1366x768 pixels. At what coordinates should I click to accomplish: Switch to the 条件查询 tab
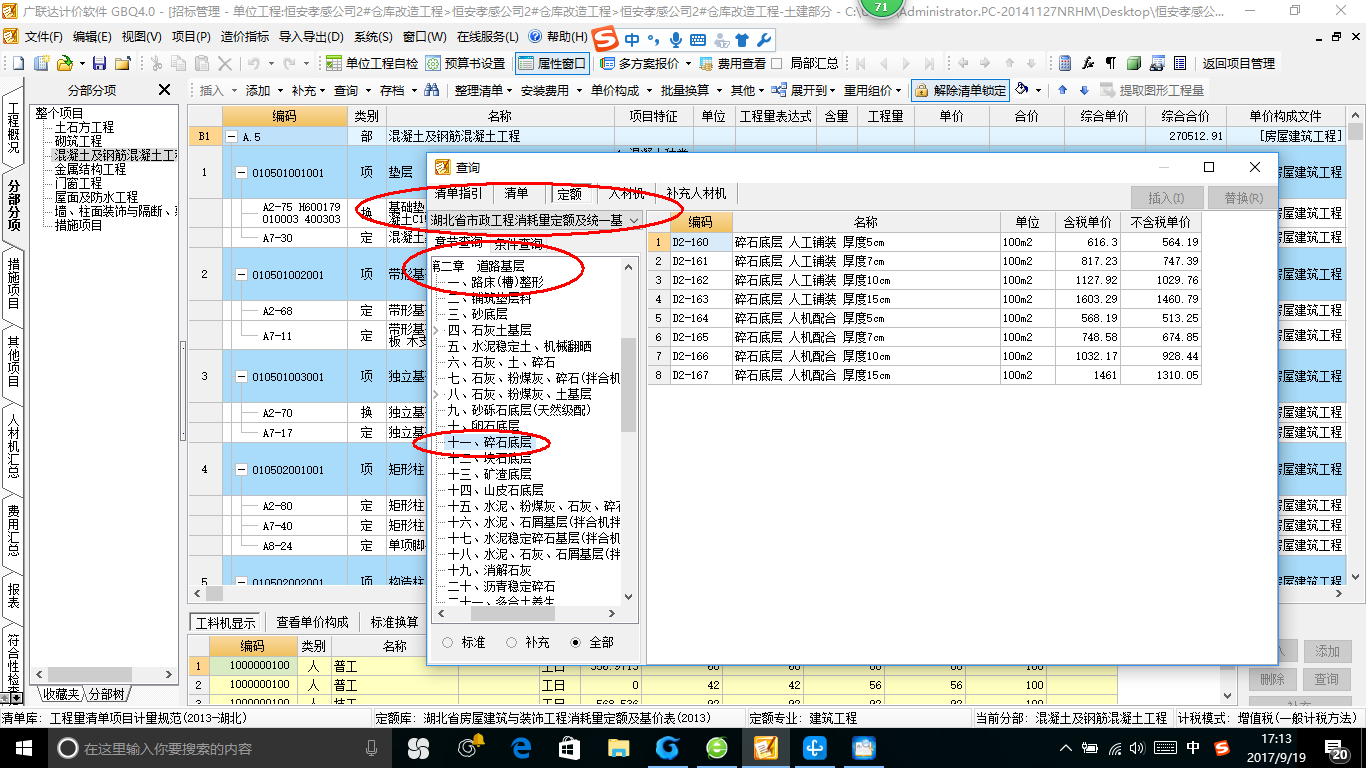[519, 243]
